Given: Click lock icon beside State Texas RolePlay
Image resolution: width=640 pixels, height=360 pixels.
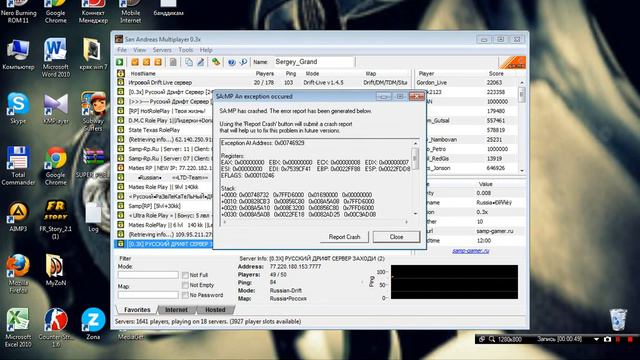Looking at the screenshot, I should 121,130.
